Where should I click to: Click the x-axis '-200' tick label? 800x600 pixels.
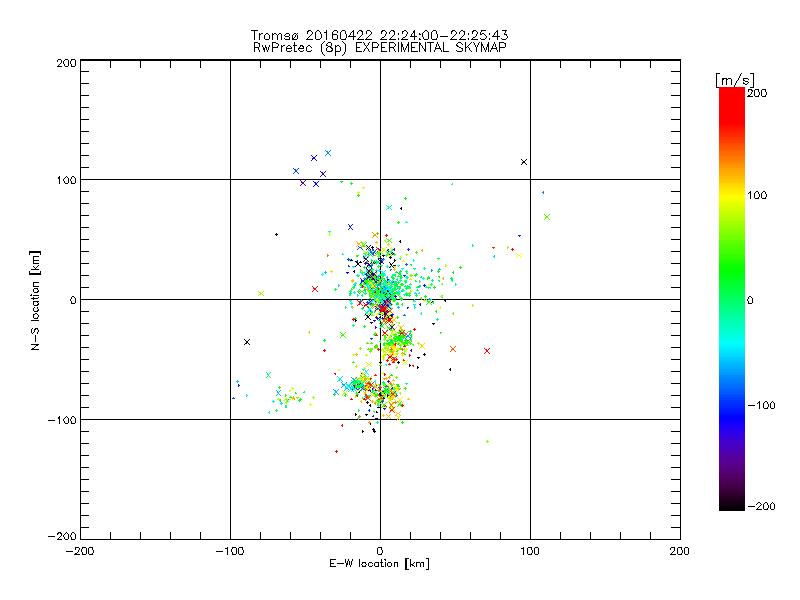coord(80,551)
